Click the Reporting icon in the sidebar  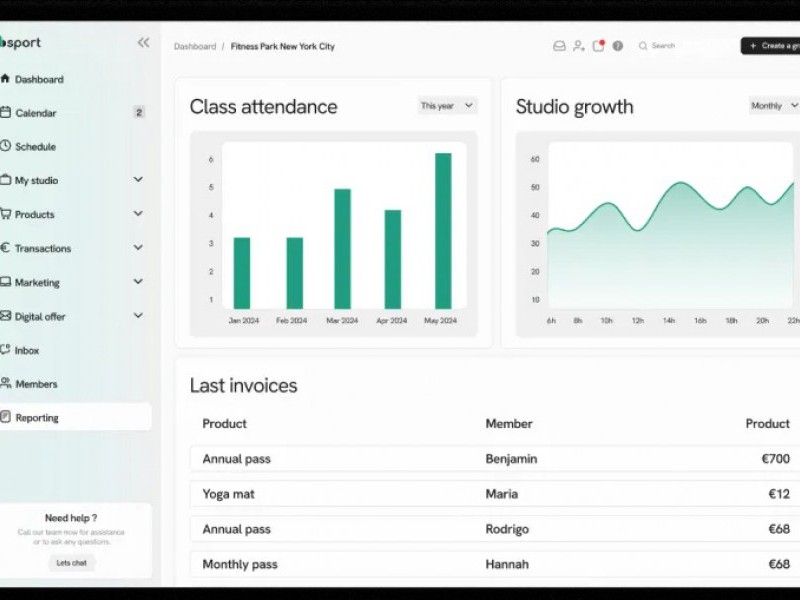tap(6, 417)
